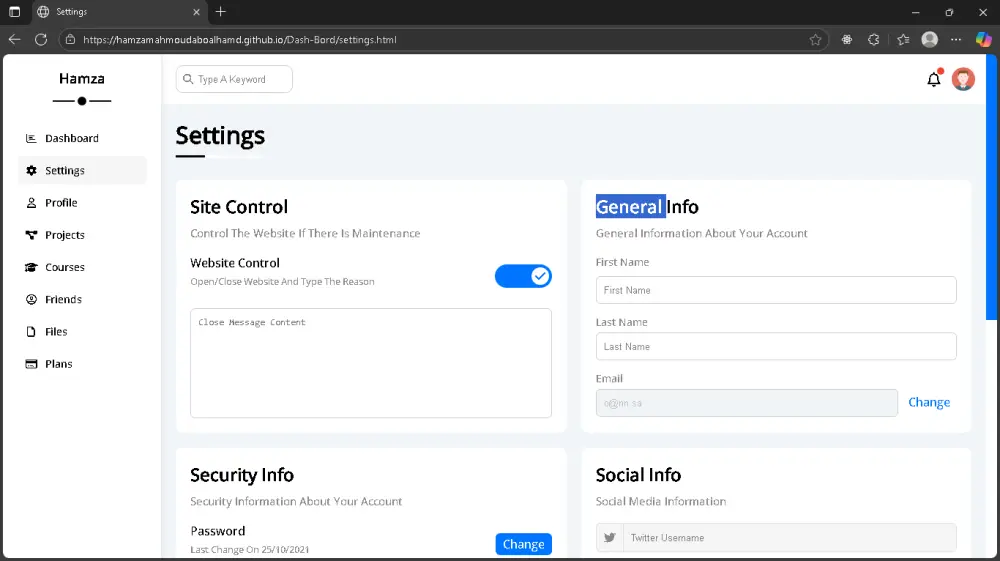
Task: Click the Settings page heading
Action: 220,136
